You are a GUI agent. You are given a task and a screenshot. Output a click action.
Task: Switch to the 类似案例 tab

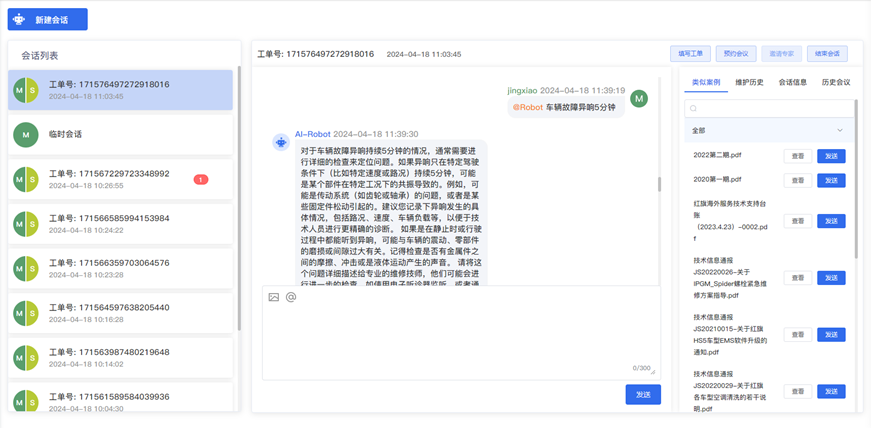point(706,82)
